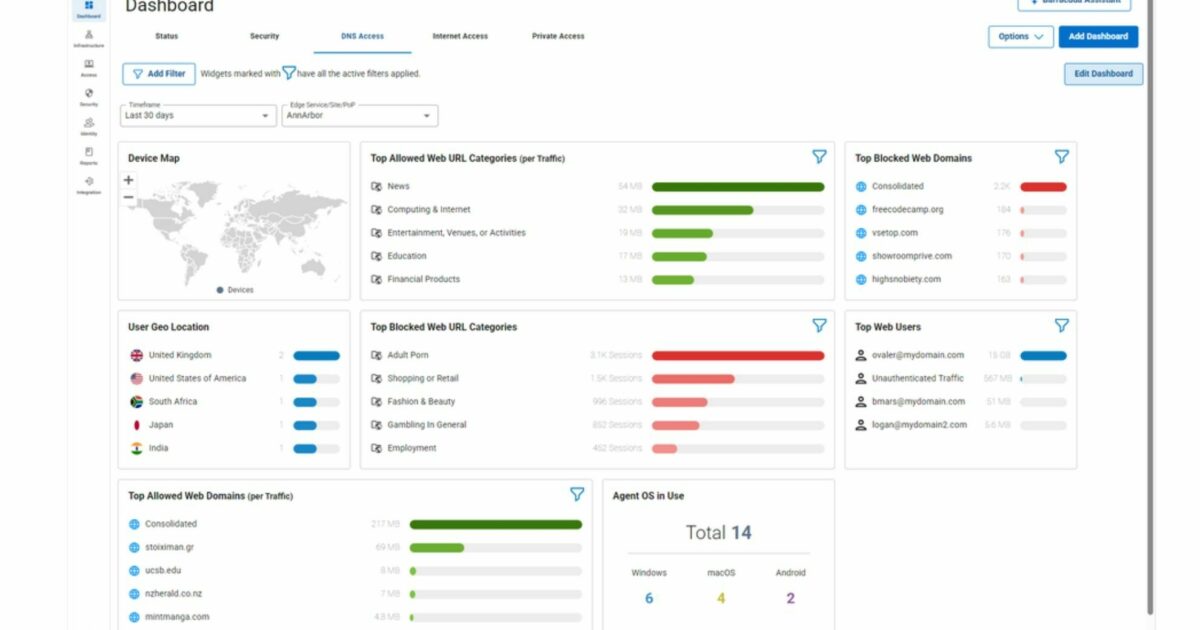
Task: Click the Financial Products category row
Action: click(597, 279)
